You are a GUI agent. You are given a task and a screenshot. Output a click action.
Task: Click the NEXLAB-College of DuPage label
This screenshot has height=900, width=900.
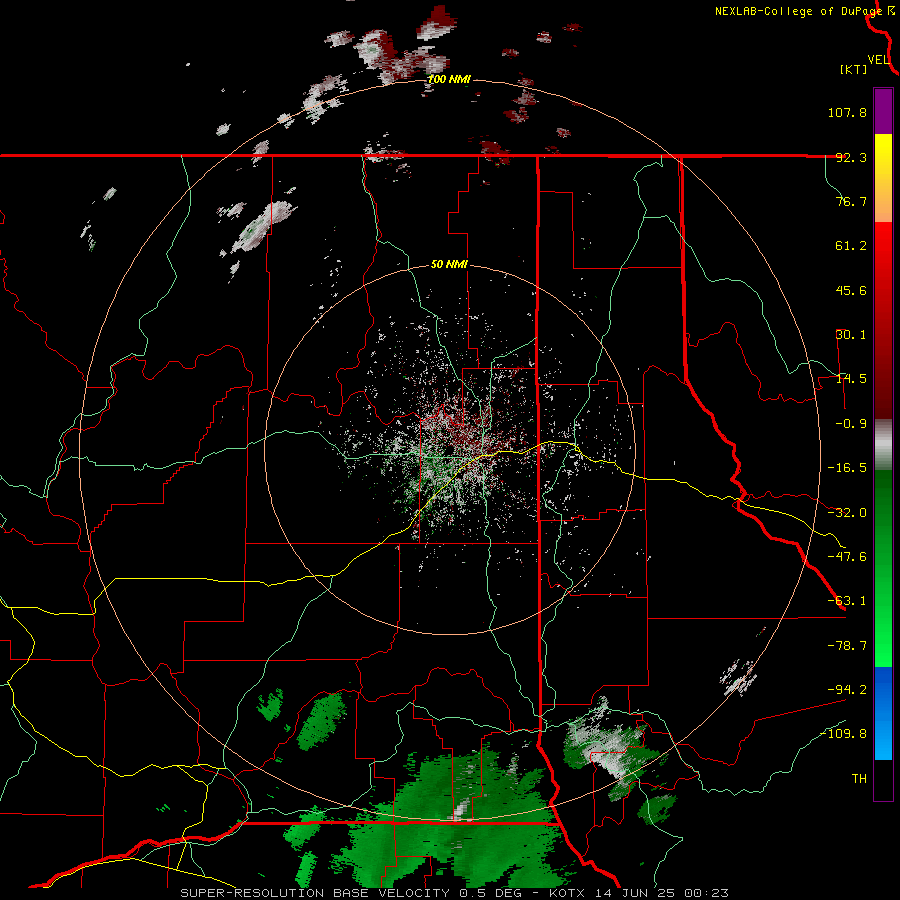point(798,11)
